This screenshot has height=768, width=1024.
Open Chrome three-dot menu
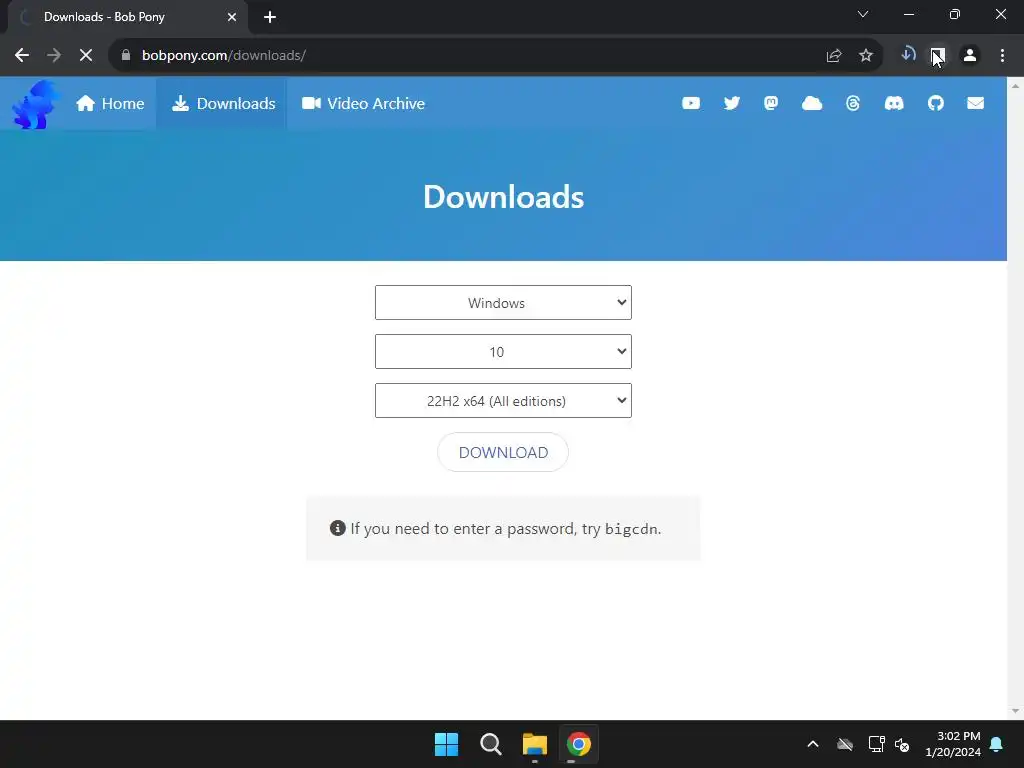coord(1002,56)
